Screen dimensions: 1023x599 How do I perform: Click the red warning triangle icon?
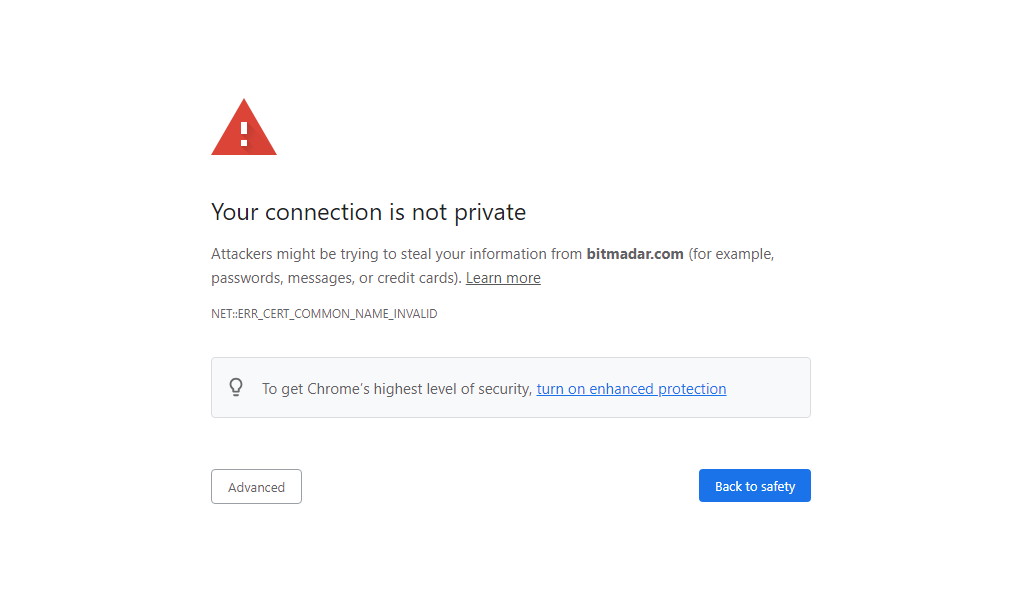point(244,127)
